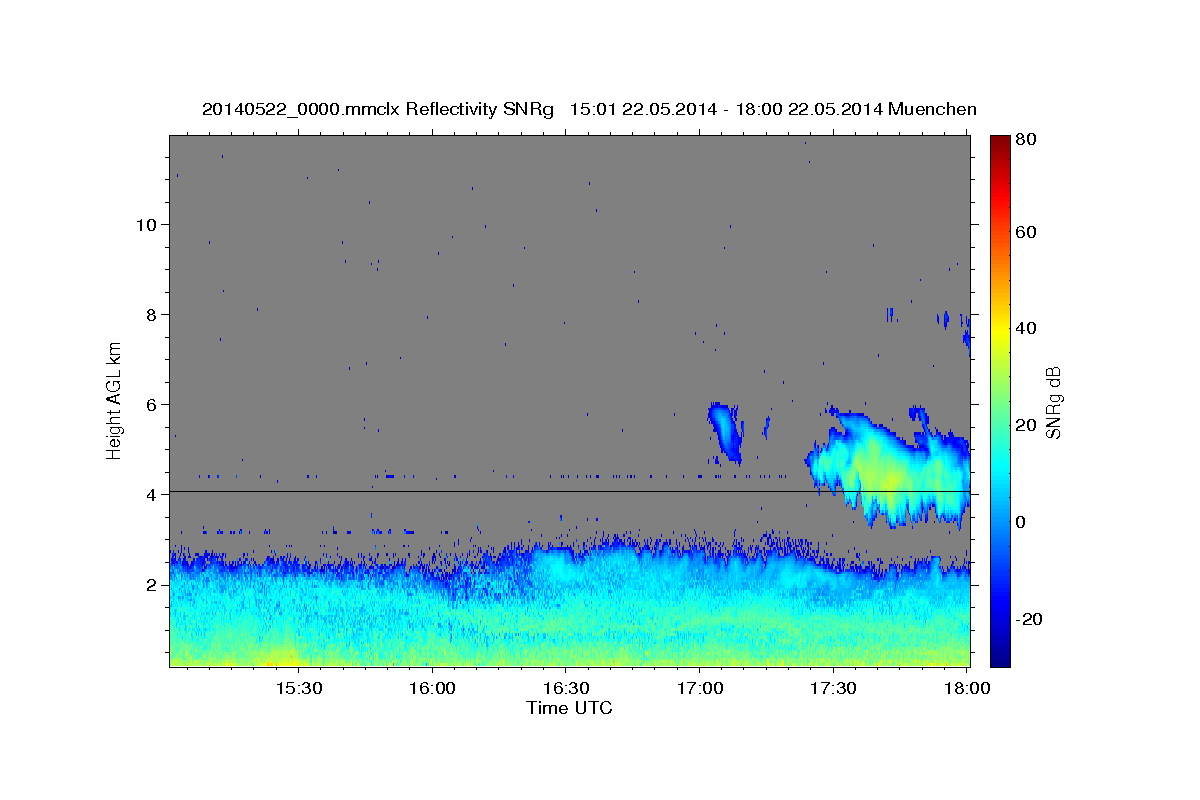Image resolution: width=1200 pixels, height=800 pixels.
Task: Click the height axis label 6
Action: tap(152, 404)
